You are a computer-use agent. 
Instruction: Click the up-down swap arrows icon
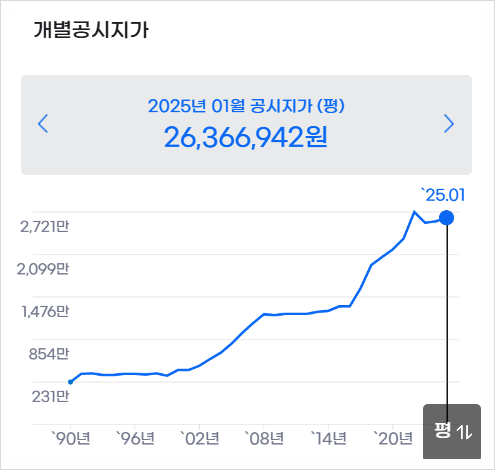point(464,431)
